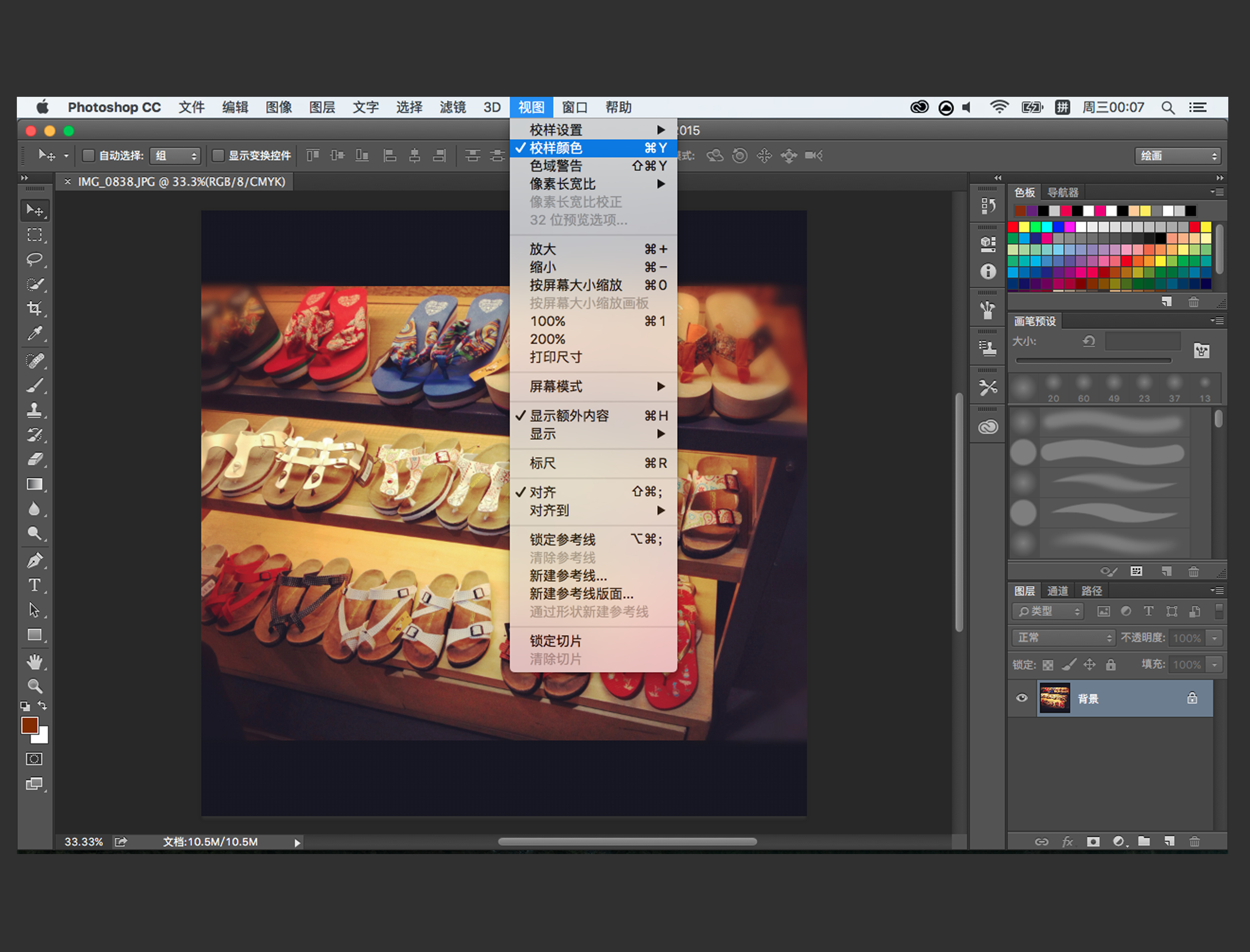
Task: Switch to the 通道 tab
Action: pyautogui.click(x=1057, y=591)
